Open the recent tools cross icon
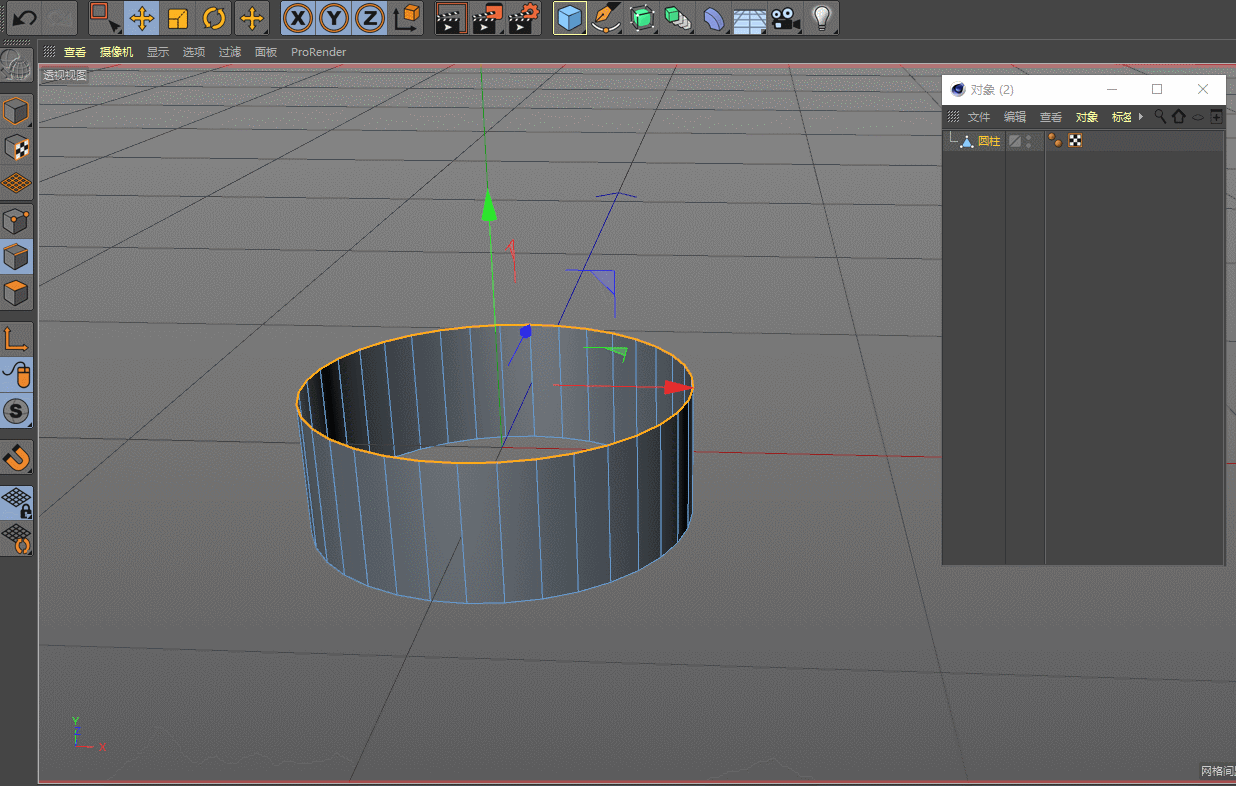The width and height of the screenshot is (1236, 786). point(252,18)
